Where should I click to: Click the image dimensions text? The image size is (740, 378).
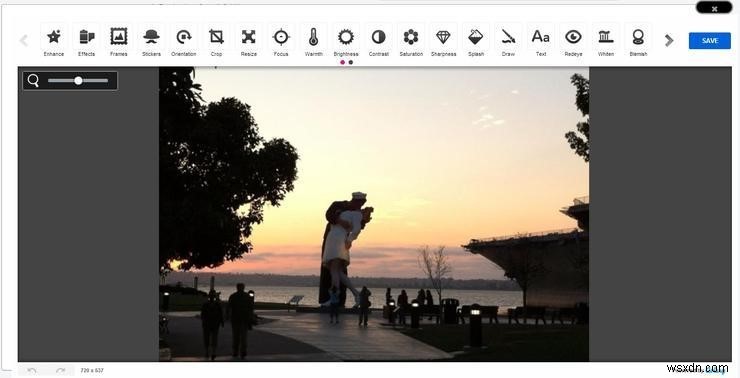click(x=92, y=371)
